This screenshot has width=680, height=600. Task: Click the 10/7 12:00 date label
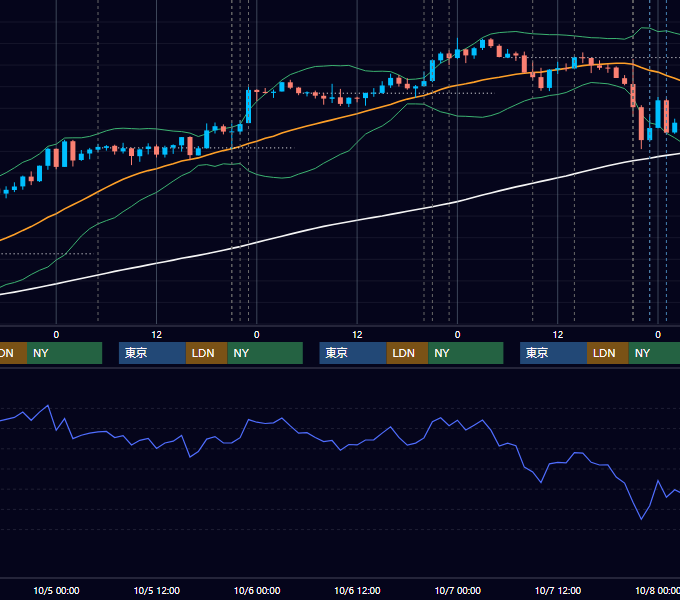pyautogui.click(x=558, y=590)
